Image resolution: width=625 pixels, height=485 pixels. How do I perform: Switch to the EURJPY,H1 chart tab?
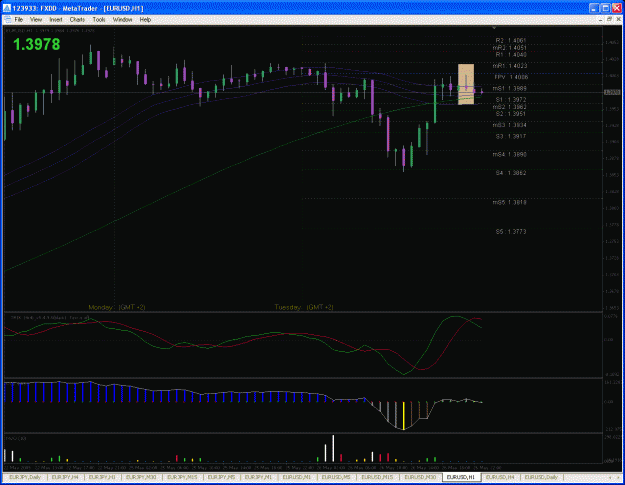[102, 477]
